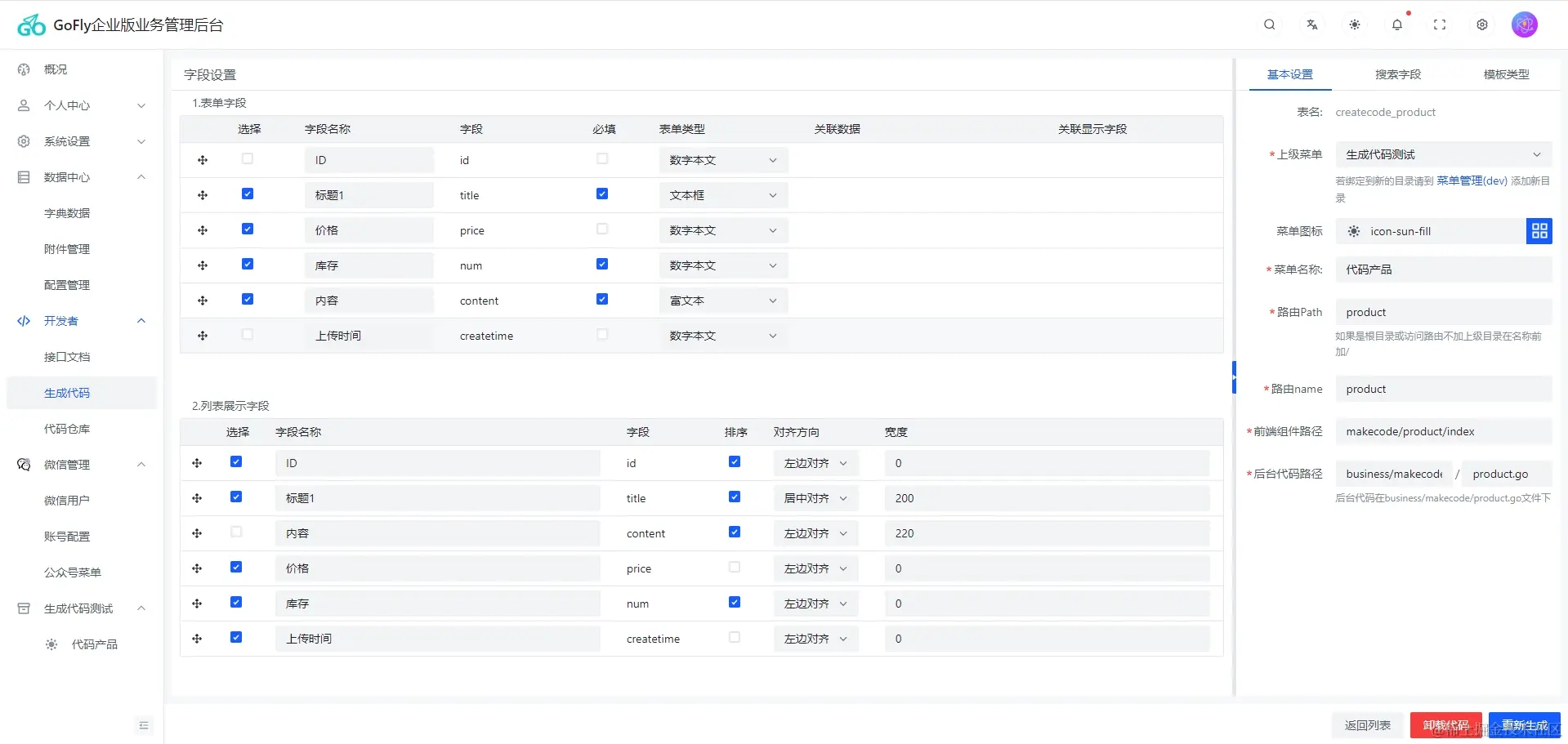
Task: Uncheck the select box for list field 上传时间
Action: (x=236, y=637)
